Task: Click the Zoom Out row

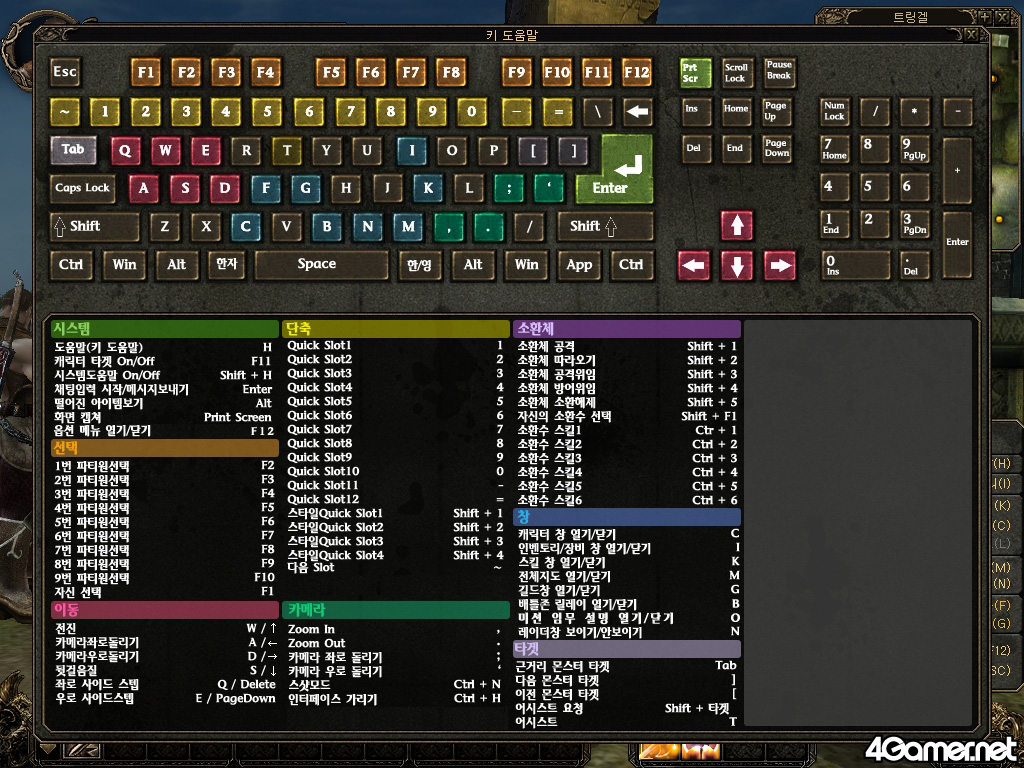Action: pyautogui.click(x=396, y=643)
